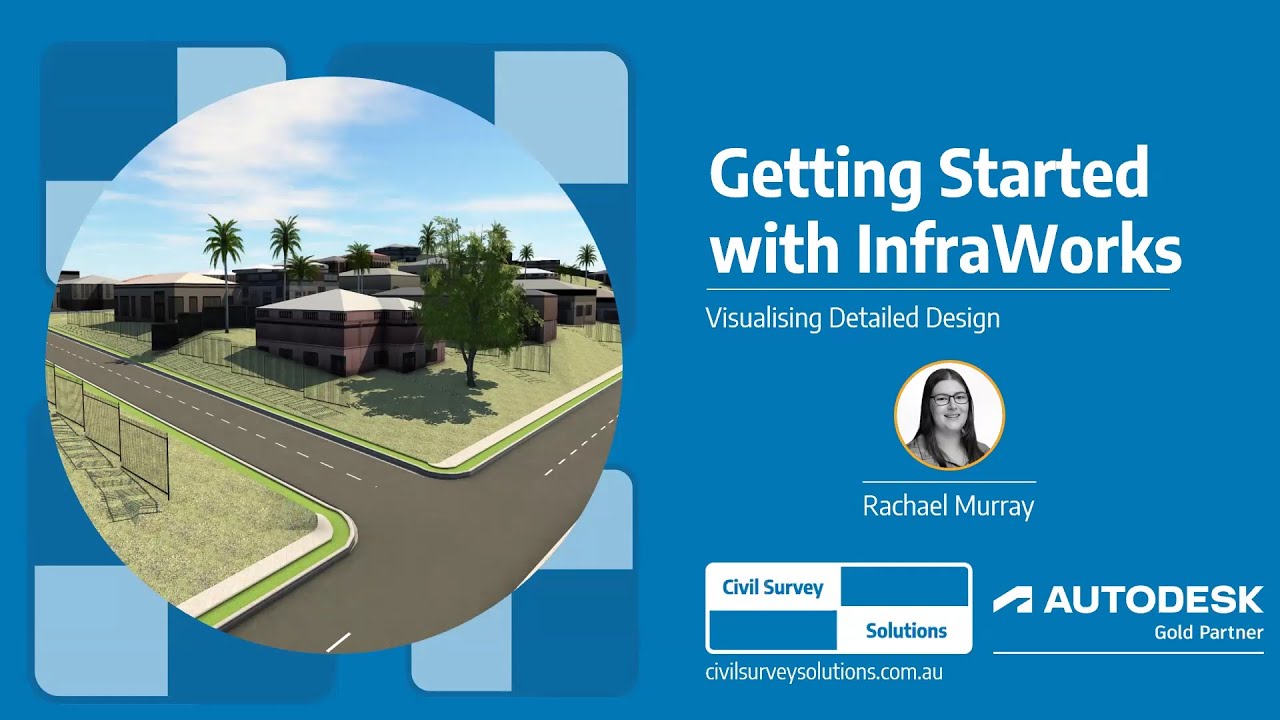Click the 'Rachael Murray' name text

948,506
